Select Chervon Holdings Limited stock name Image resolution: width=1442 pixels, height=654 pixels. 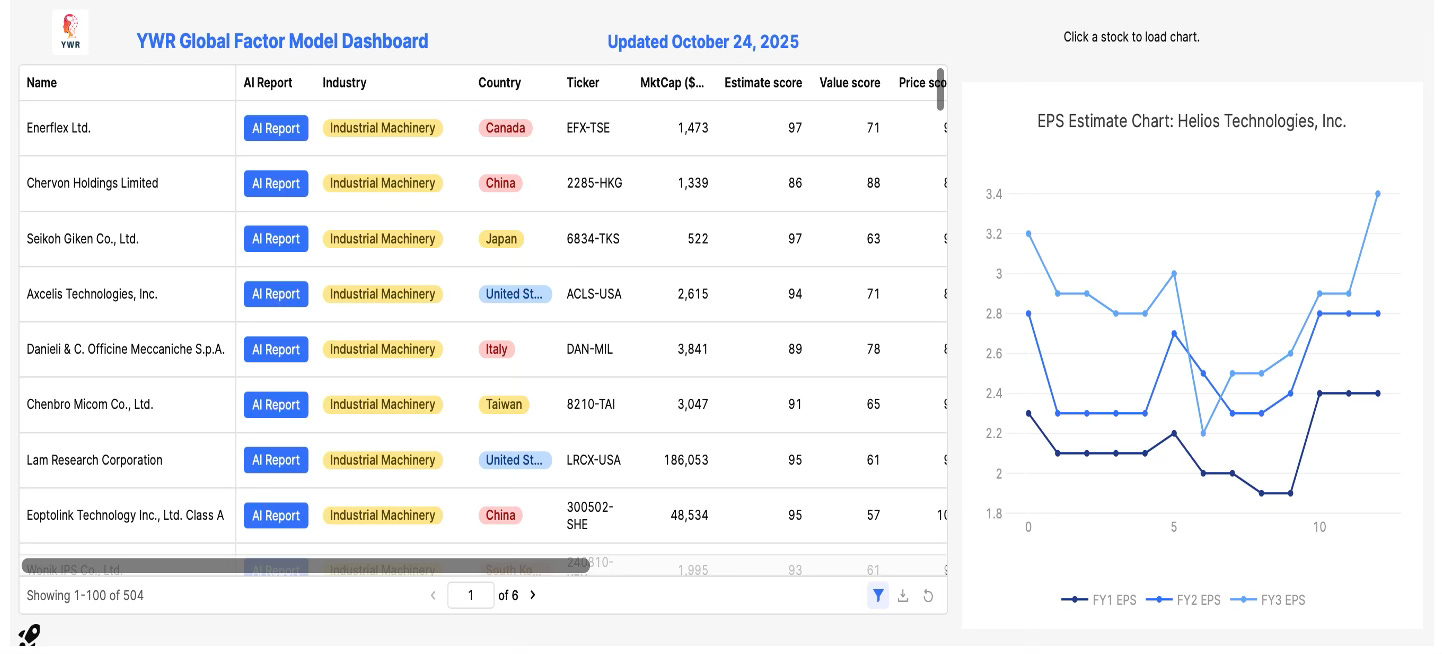coord(92,183)
